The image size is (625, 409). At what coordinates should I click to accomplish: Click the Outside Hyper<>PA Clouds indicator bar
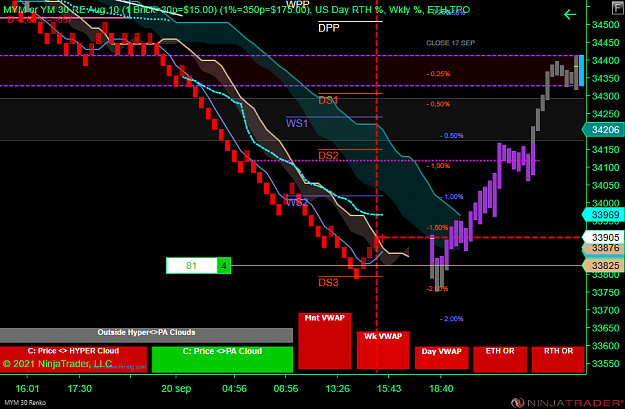point(146,335)
